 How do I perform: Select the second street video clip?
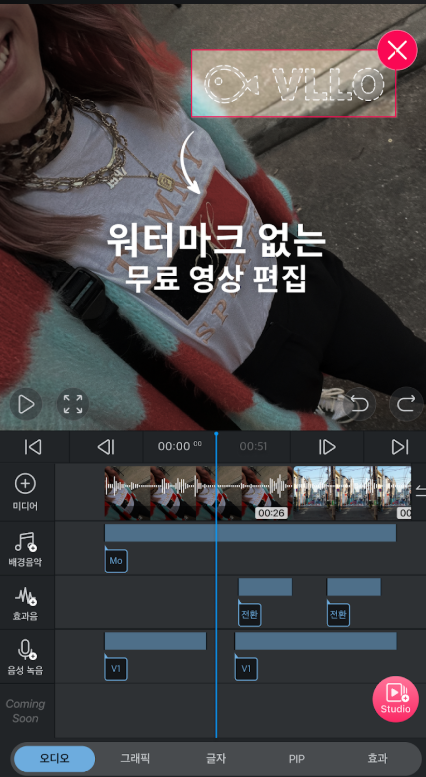(352, 493)
